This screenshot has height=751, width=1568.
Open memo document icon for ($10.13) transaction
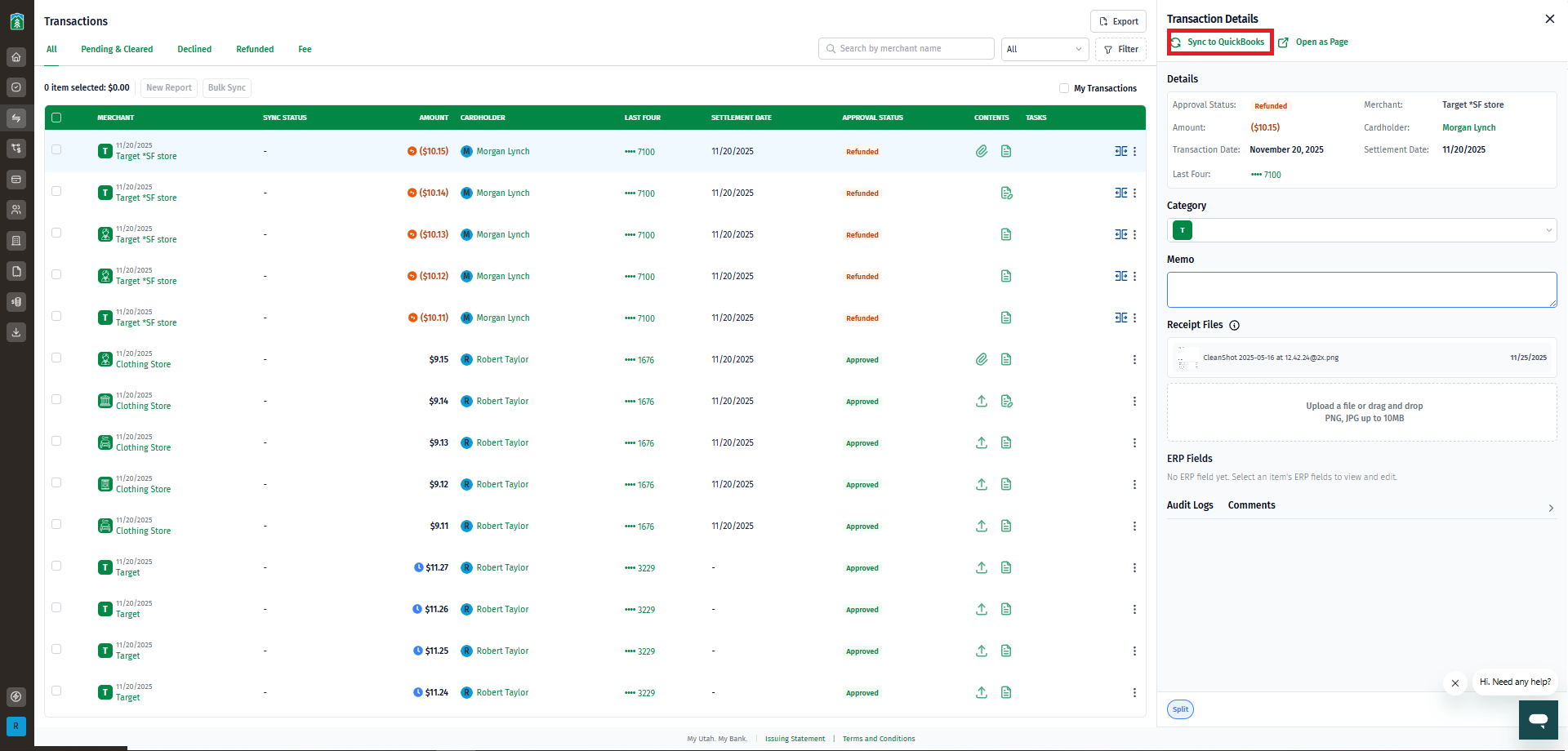[1006, 234]
